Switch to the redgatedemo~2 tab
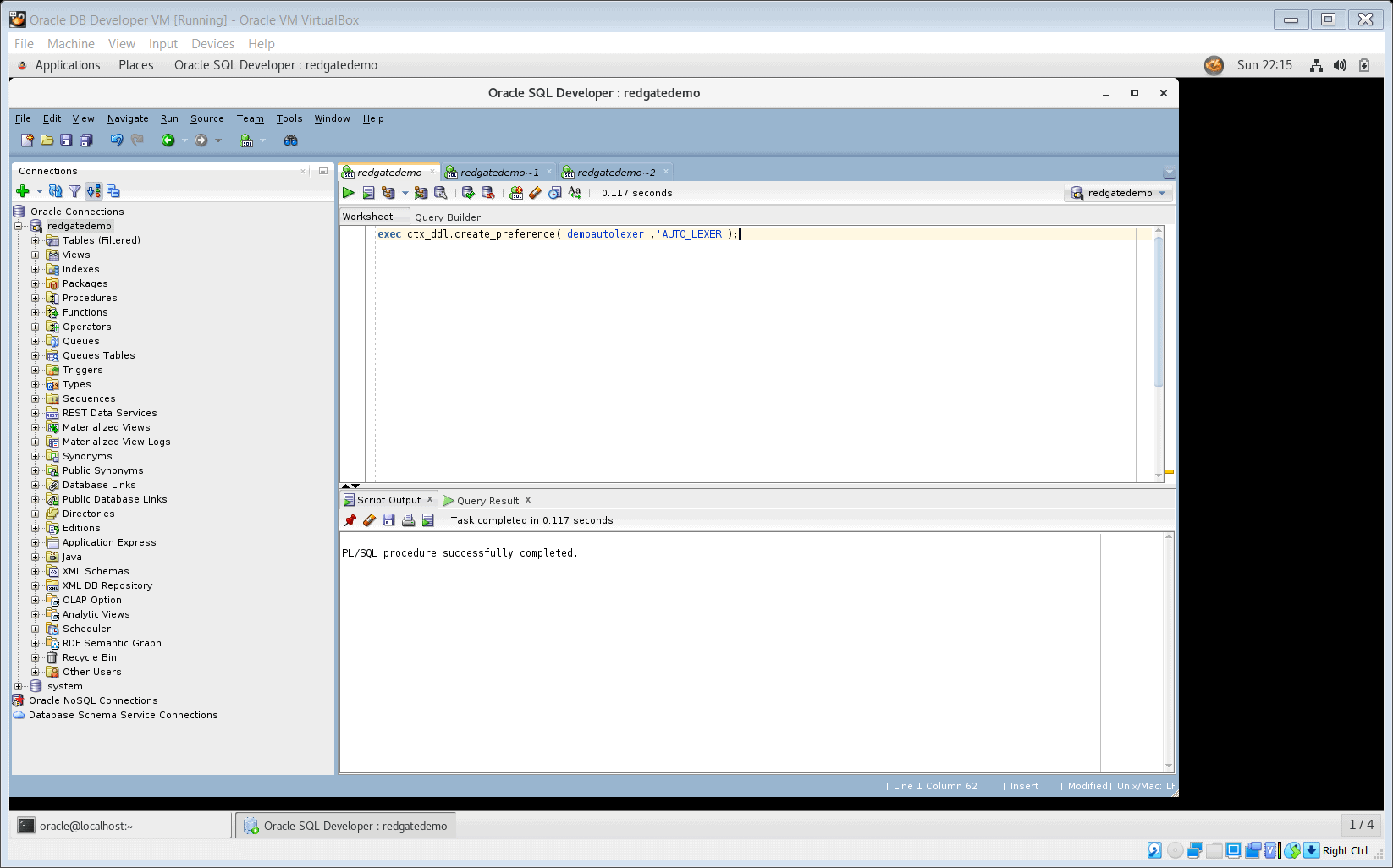The width and height of the screenshot is (1393, 868). pyautogui.click(x=616, y=172)
